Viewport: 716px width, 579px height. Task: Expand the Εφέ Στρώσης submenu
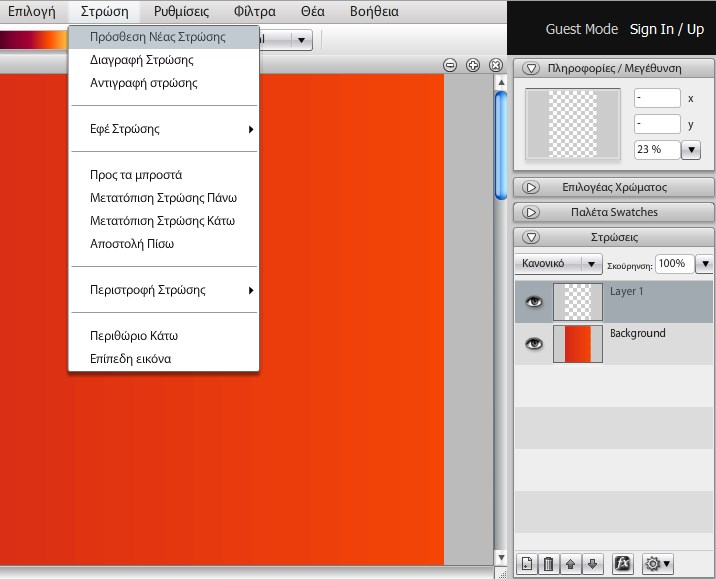coord(164,129)
